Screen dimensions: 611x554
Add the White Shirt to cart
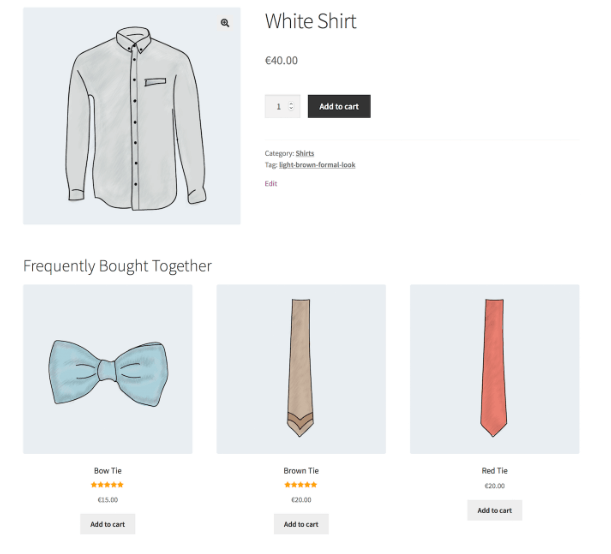[339, 106]
